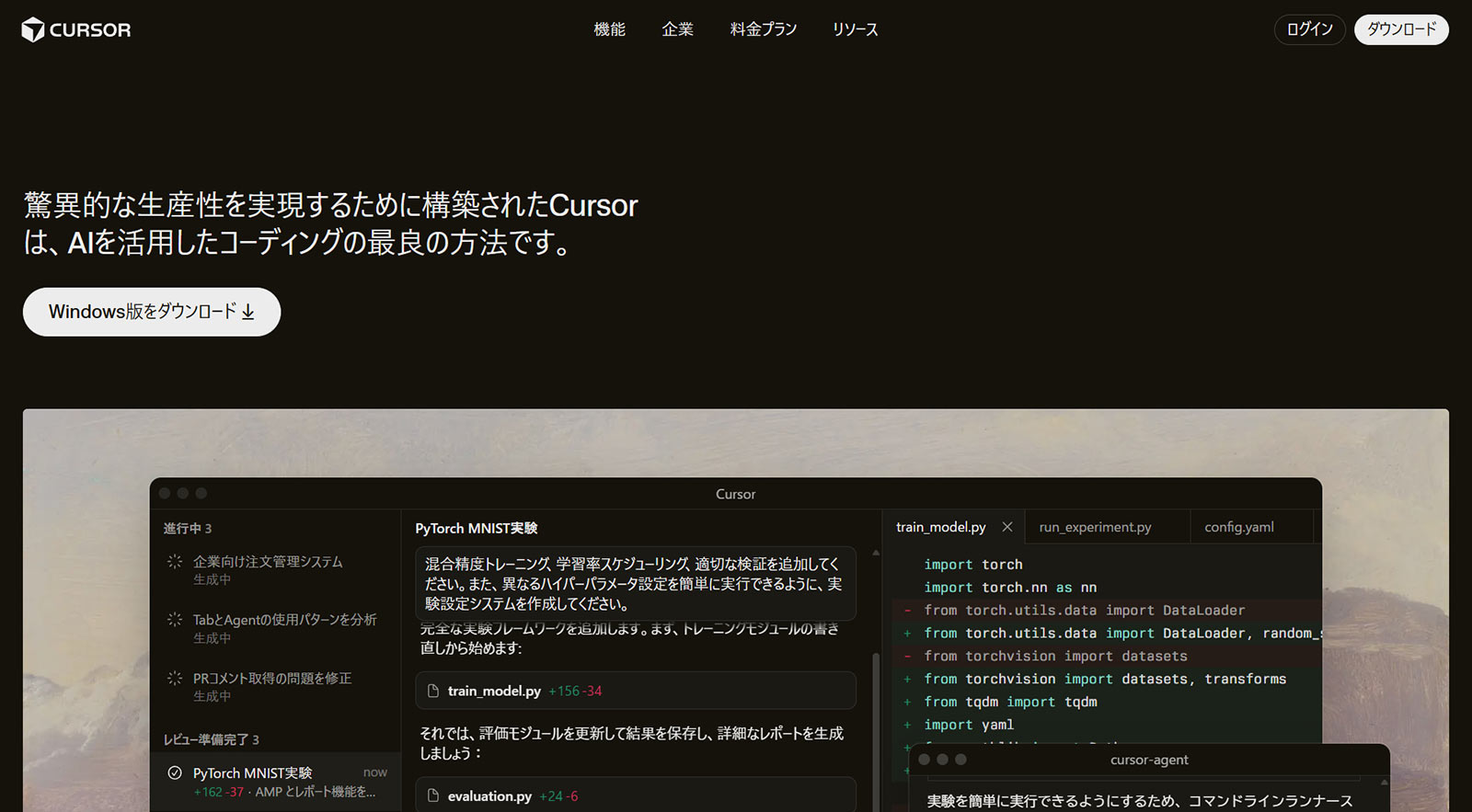The width and height of the screenshot is (1472, 812).
Task: Click the hero headline text
Action: 330,223
